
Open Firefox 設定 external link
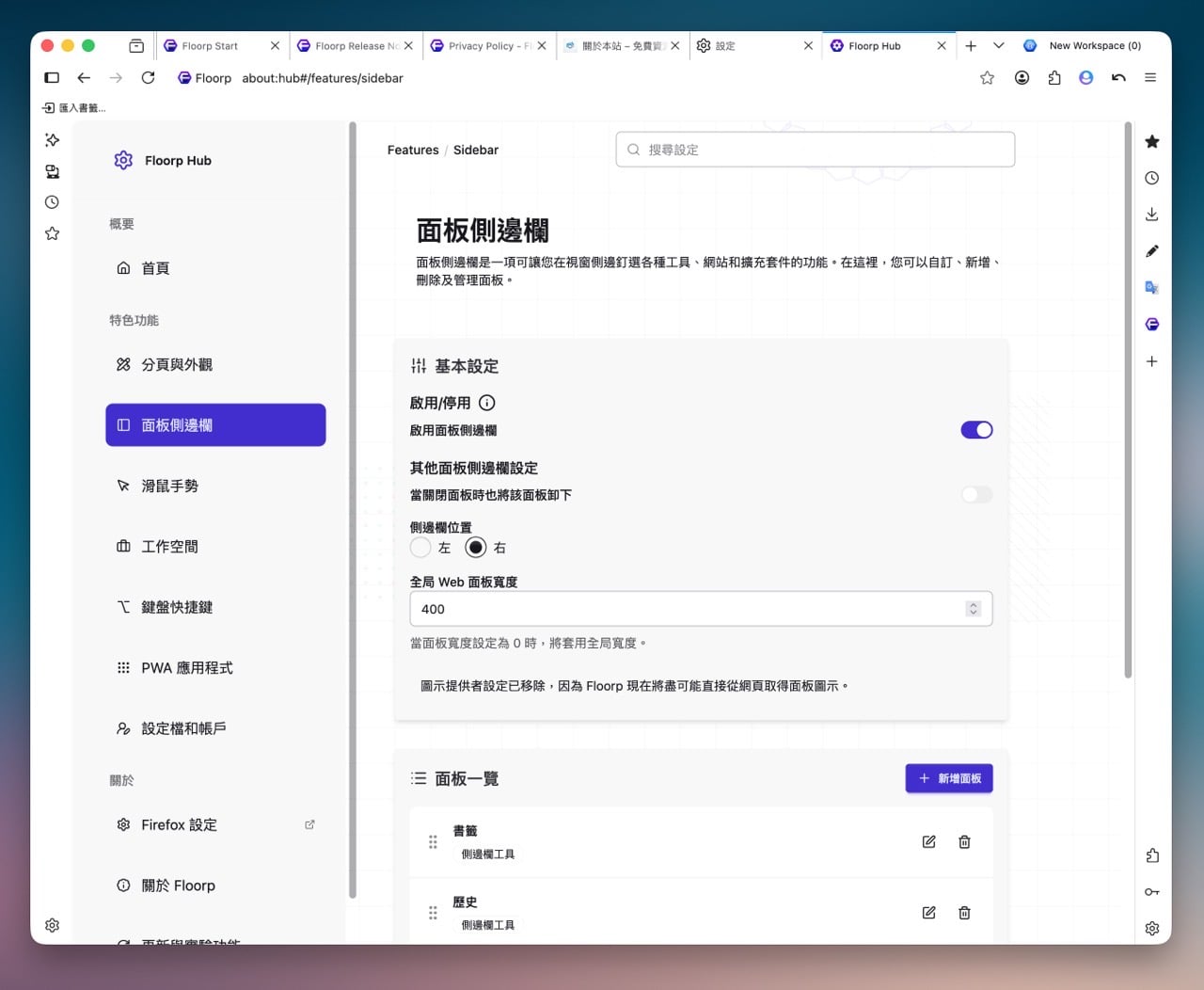click(x=215, y=824)
